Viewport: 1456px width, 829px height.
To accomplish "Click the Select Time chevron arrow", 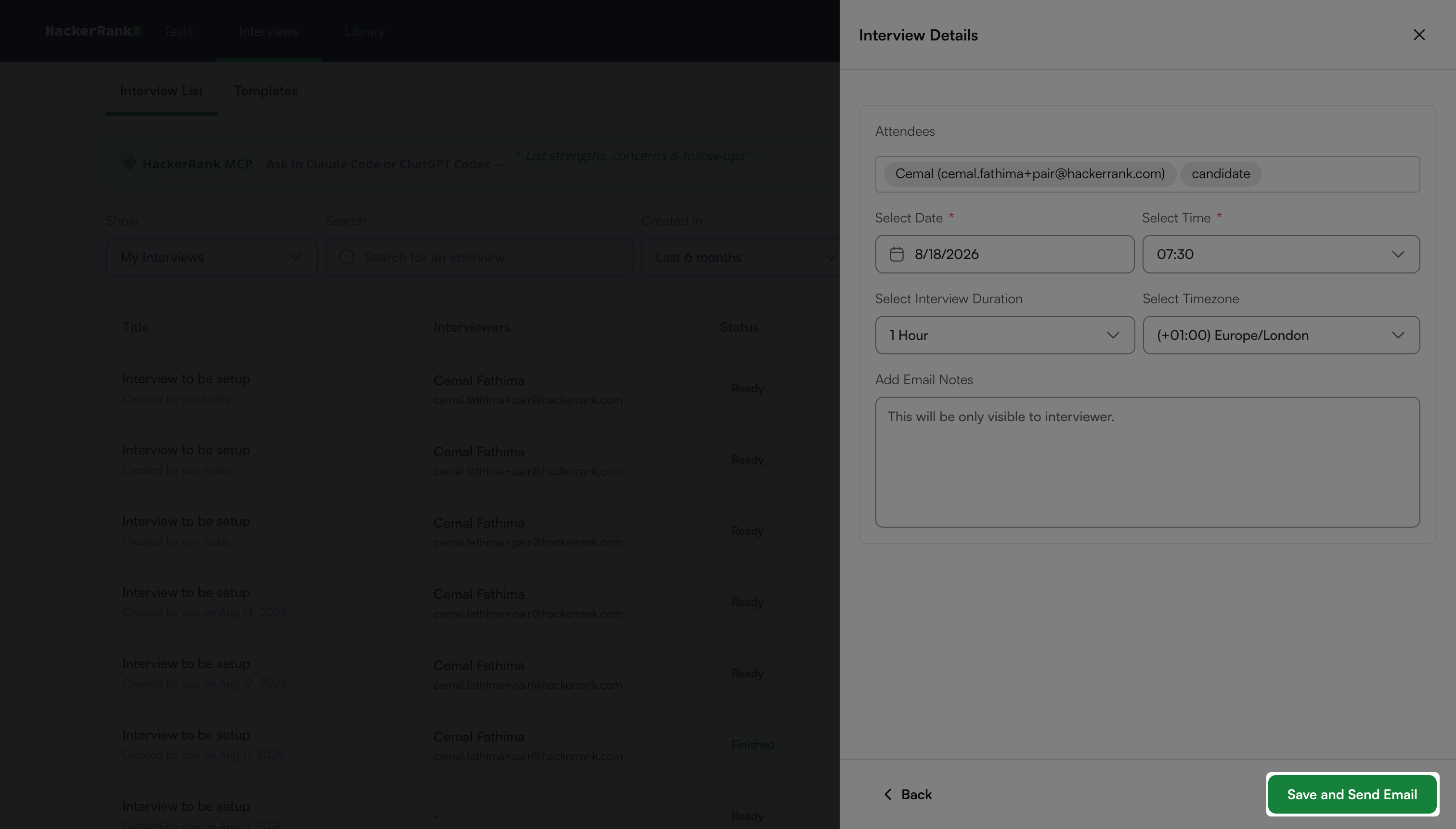I will point(1398,254).
